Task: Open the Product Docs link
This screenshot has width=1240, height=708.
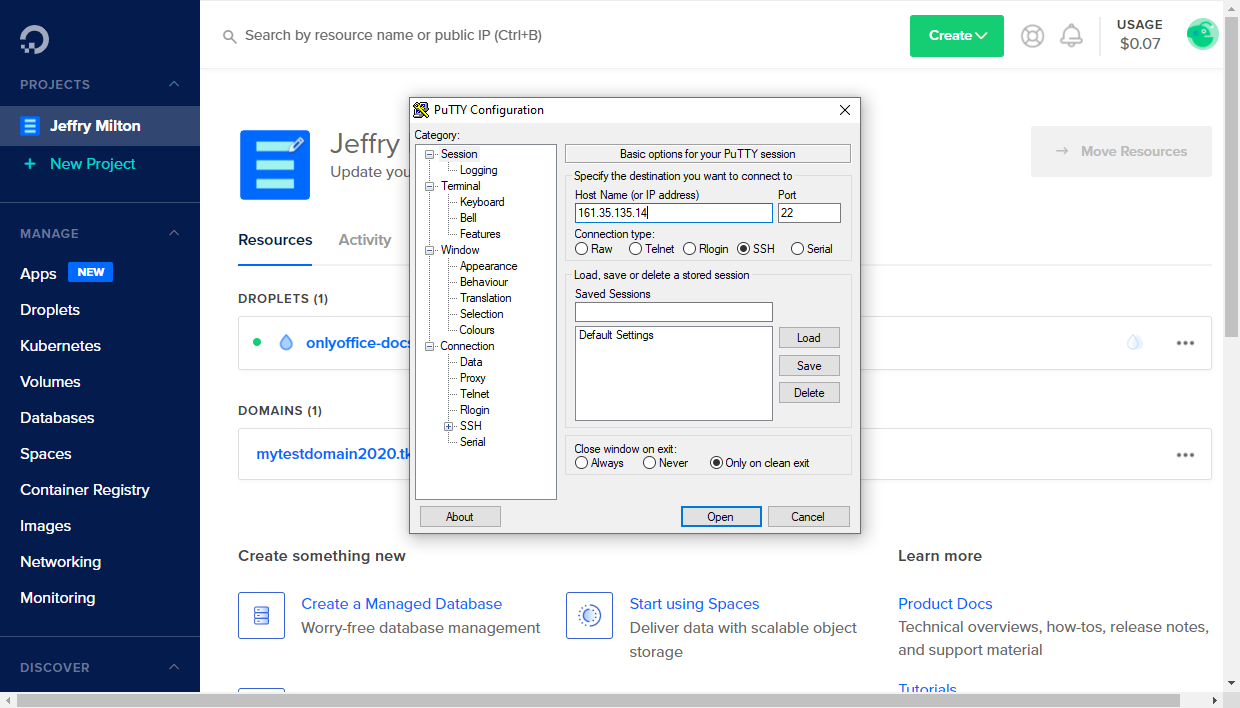Action: click(x=944, y=603)
